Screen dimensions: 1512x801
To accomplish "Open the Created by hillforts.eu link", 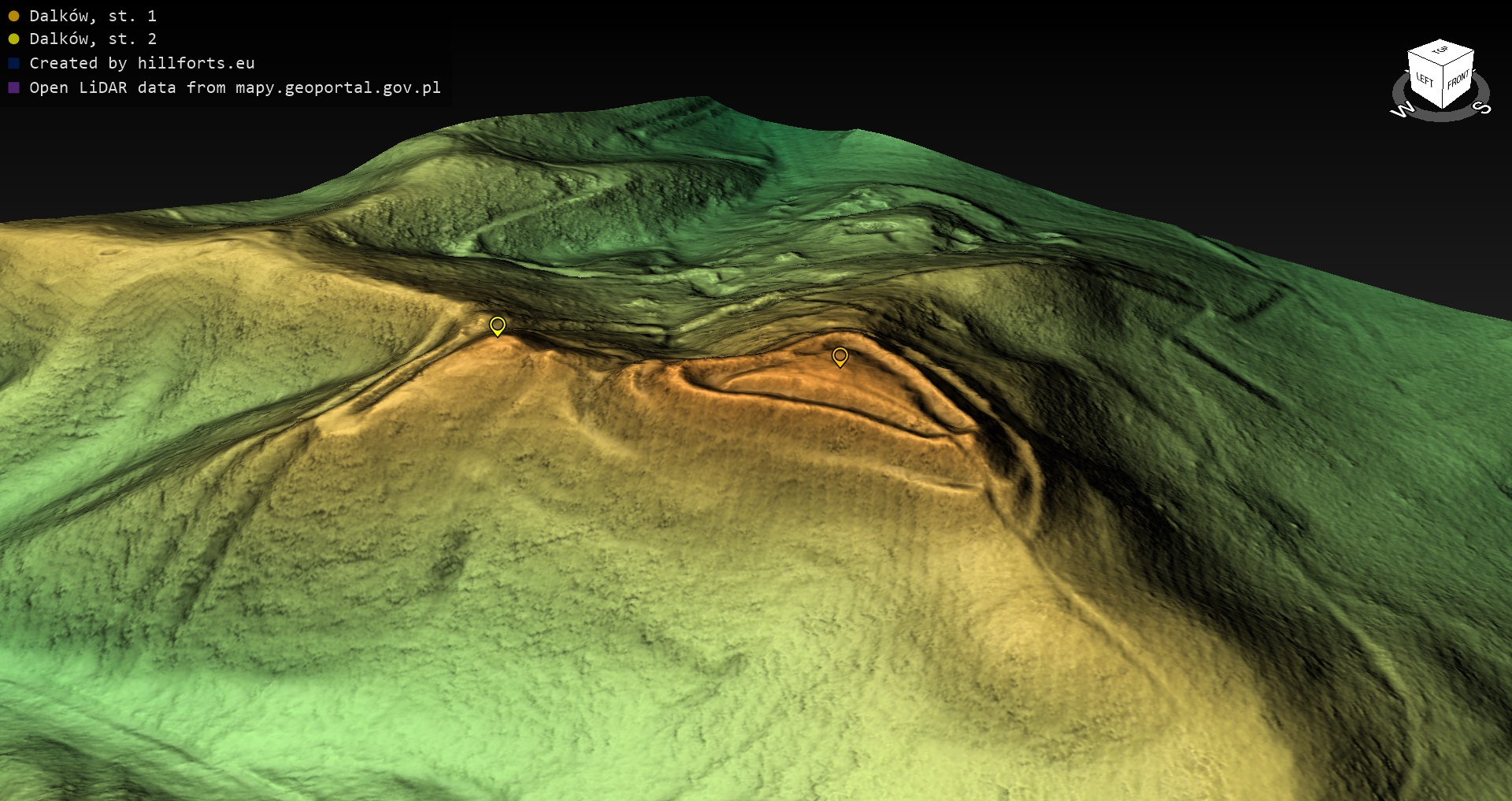I will pos(142,63).
